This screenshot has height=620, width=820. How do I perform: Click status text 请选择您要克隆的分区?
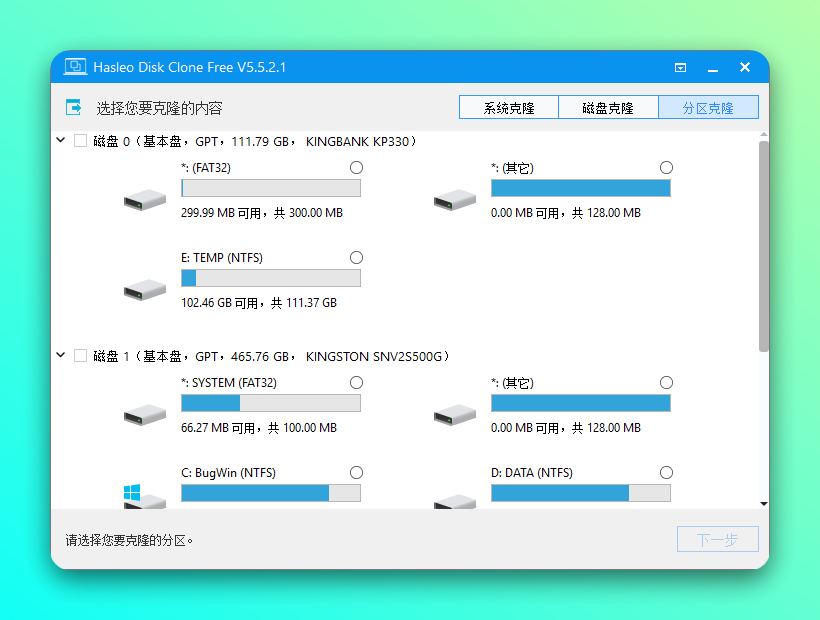129,540
